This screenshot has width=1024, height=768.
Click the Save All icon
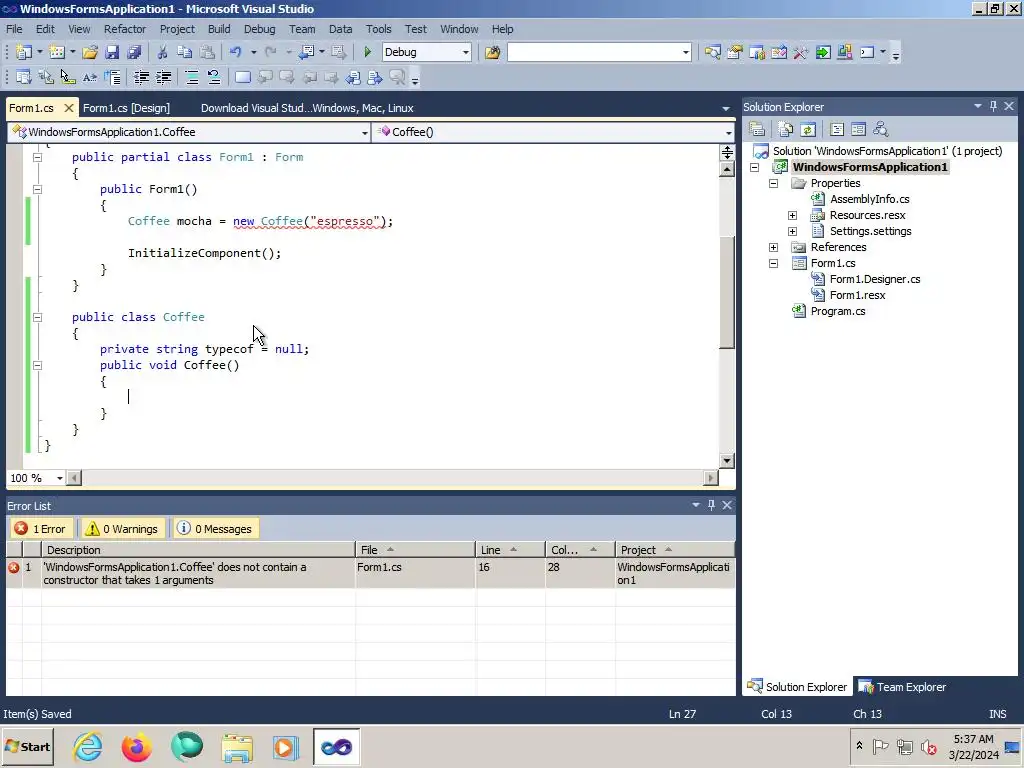tap(135, 52)
